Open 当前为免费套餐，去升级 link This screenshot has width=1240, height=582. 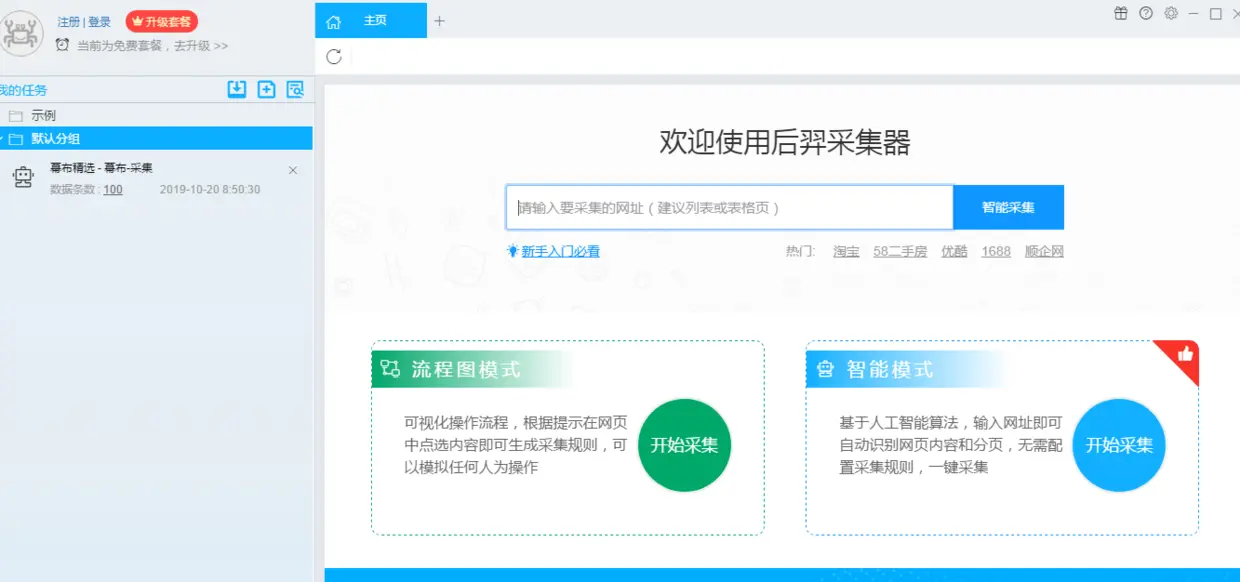click(x=152, y=46)
